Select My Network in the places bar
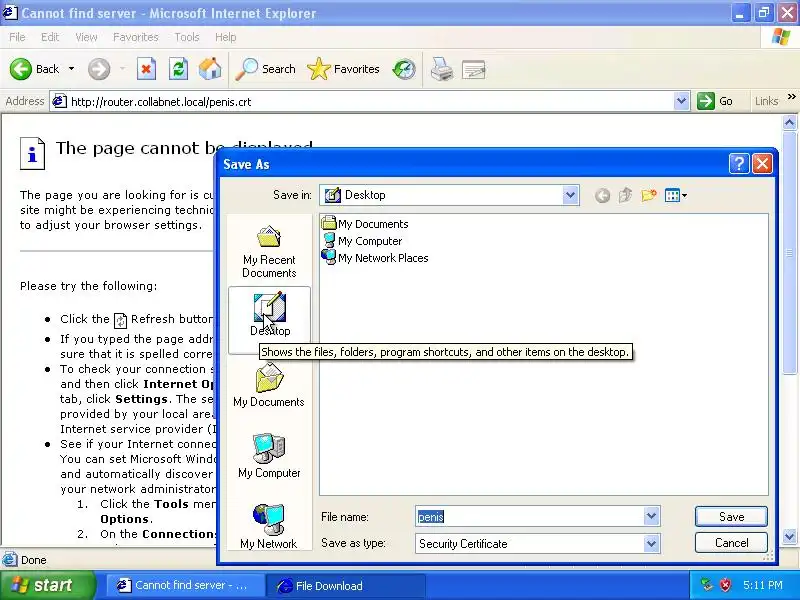This screenshot has height=600, width=800. pyautogui.click(x=269, y=527)
